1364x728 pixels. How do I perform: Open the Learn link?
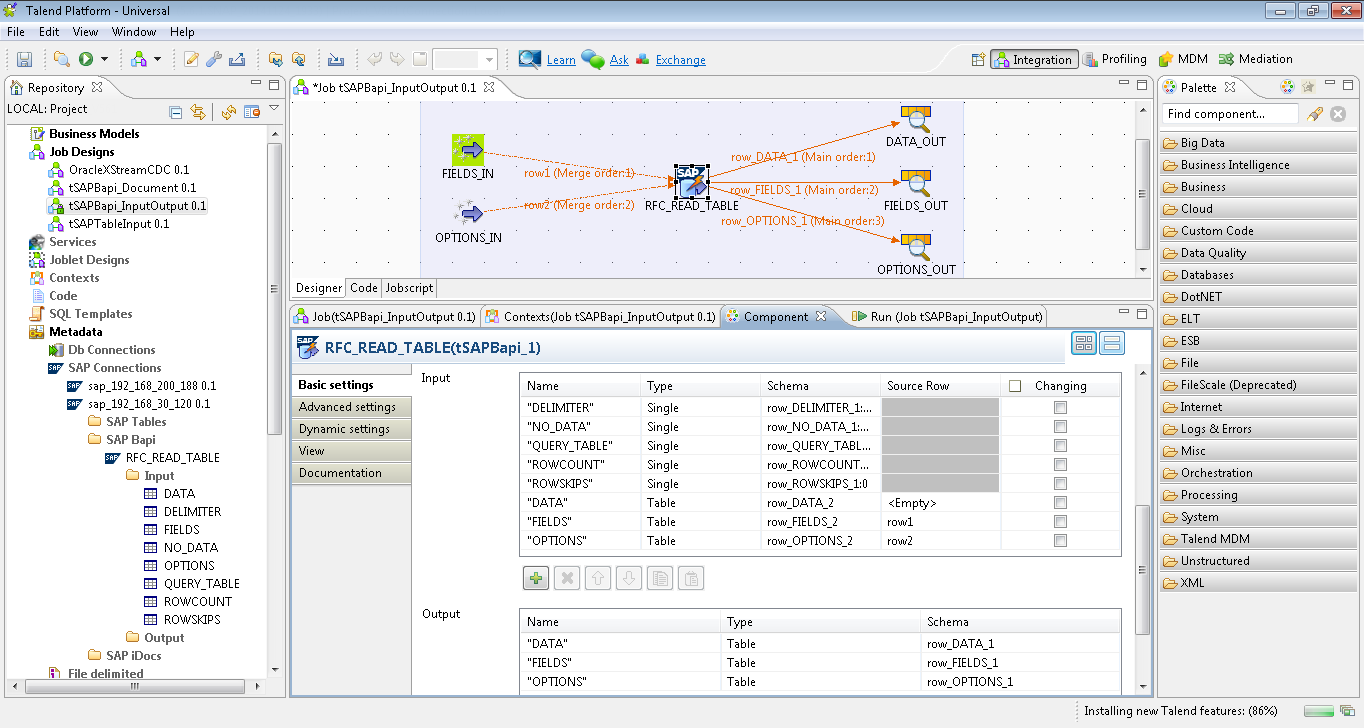tap(561, 60)
